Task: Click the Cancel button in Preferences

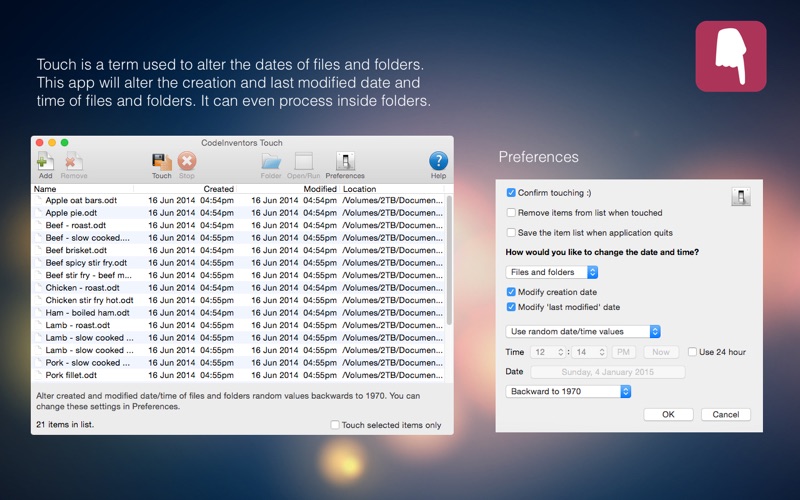Action: pos(725,414)
